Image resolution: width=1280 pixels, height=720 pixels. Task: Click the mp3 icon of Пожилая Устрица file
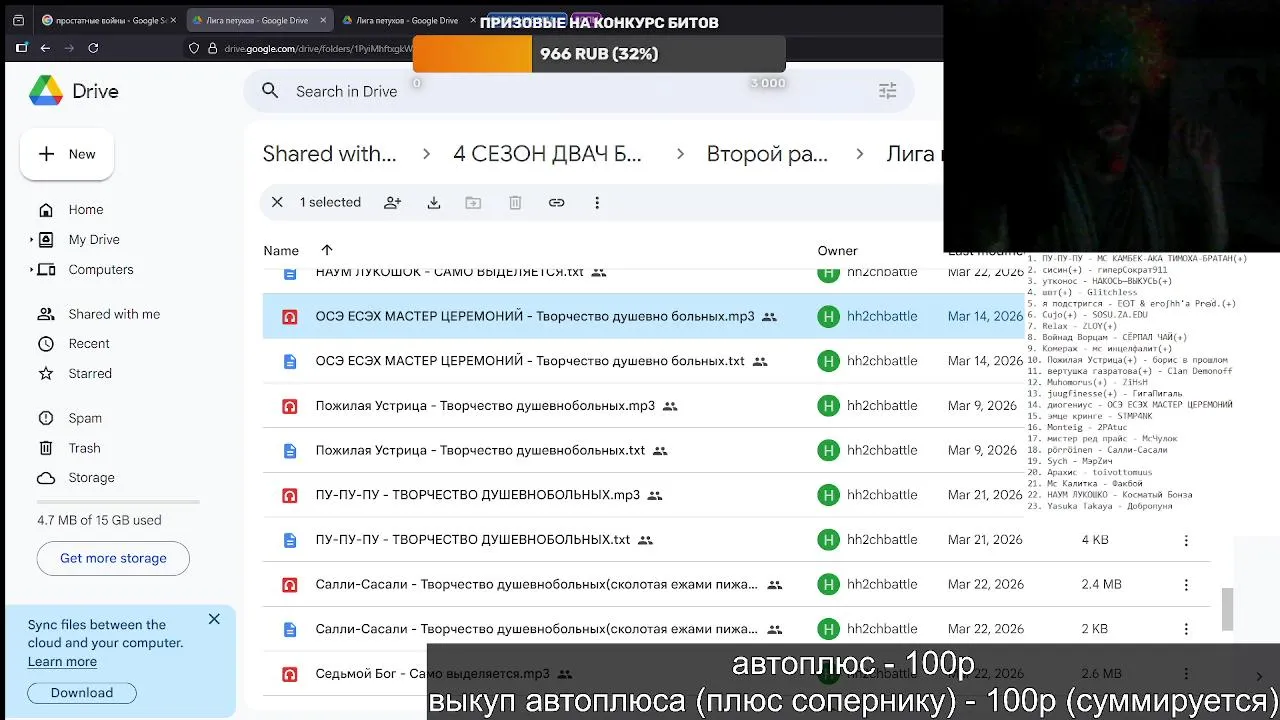[290, 406]
